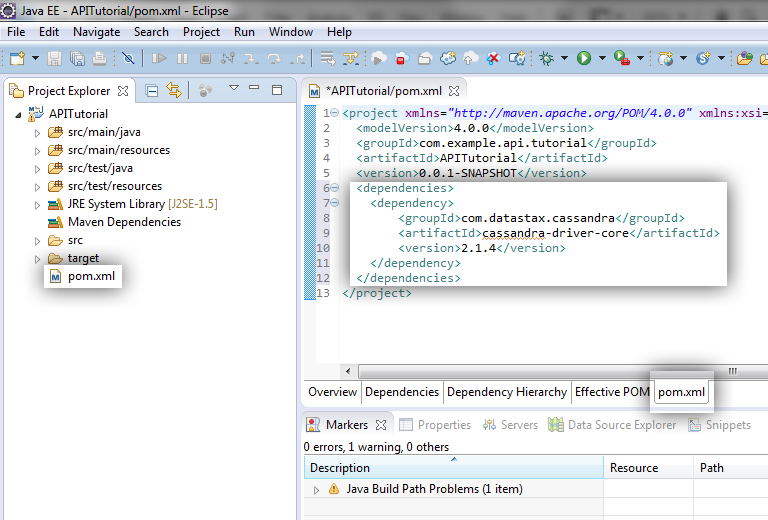Viewport: 768px width, 520px height.
Task: Open the Servers view tab
Action: [510, 425]
